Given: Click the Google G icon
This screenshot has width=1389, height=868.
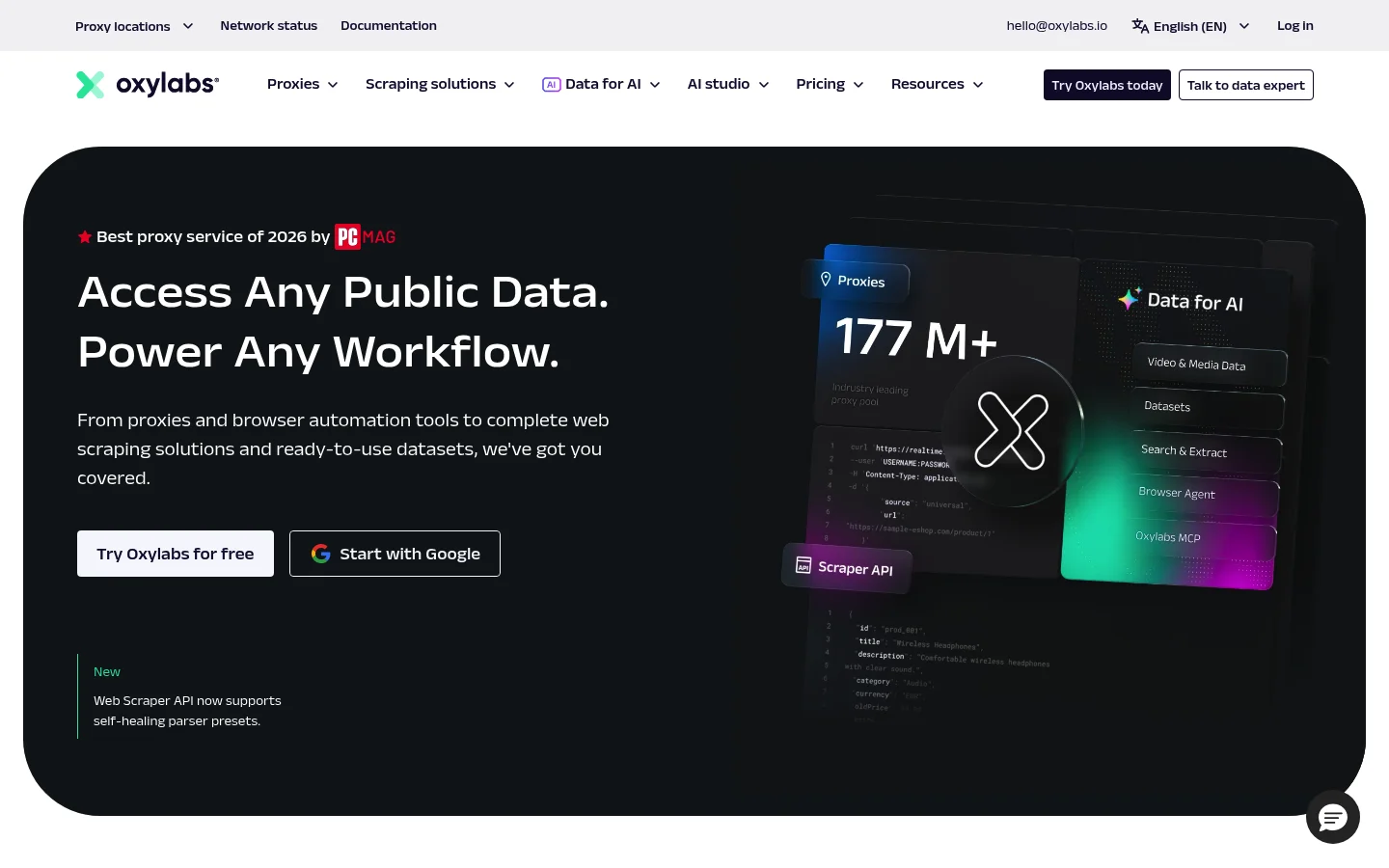Looking at the screenshot, I should pyautogui.click(x=321, y=554).
